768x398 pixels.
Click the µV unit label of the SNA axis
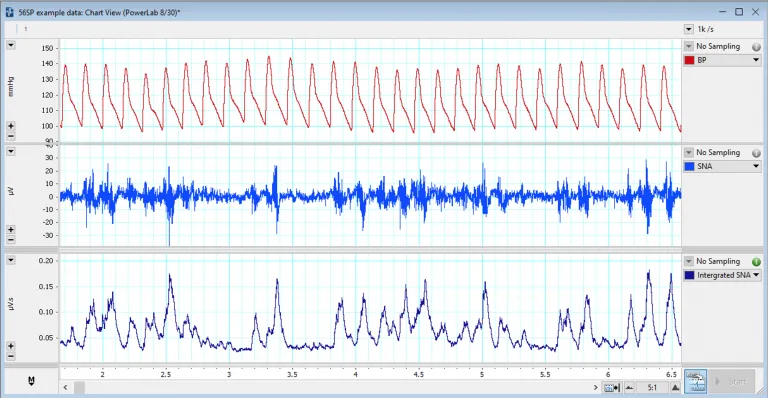point(11,191)
